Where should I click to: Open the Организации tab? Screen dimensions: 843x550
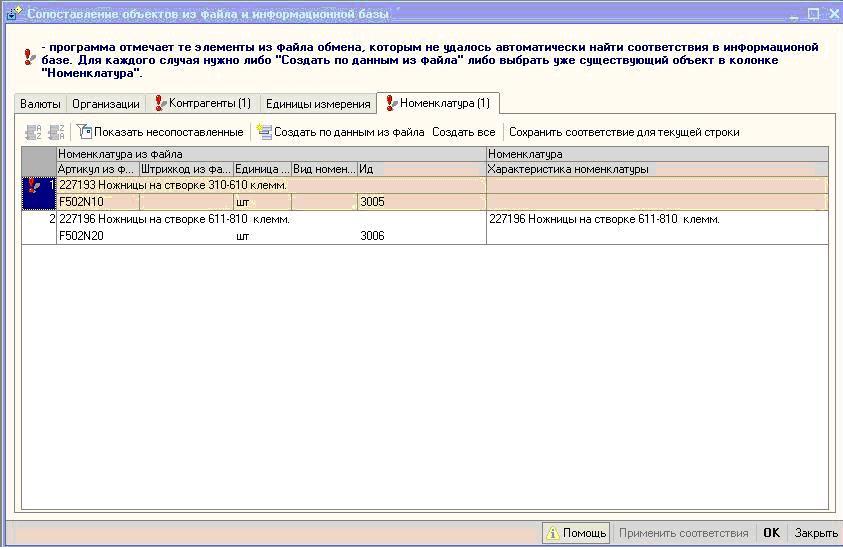[106, 104]
